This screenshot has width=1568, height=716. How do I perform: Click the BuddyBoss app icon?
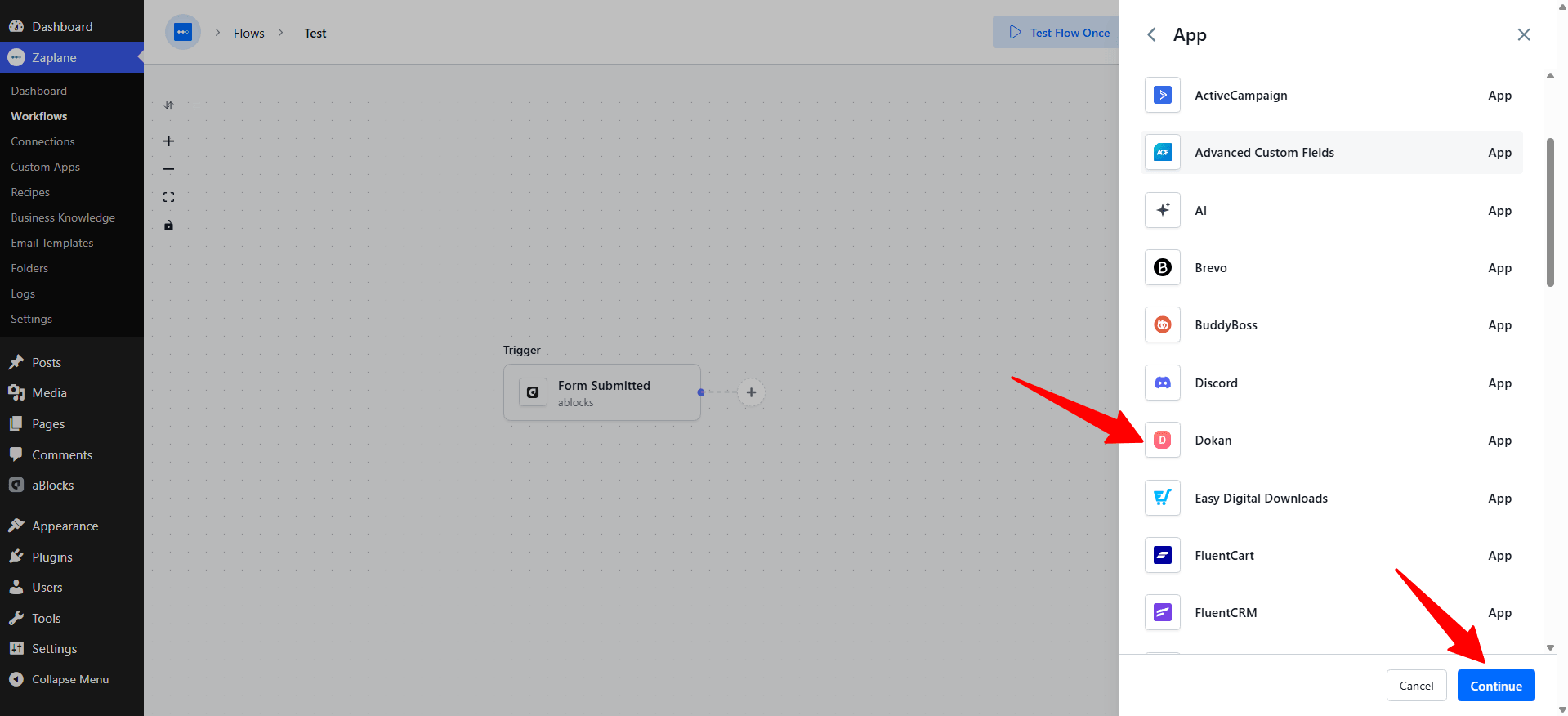(x=1162, y=325)
